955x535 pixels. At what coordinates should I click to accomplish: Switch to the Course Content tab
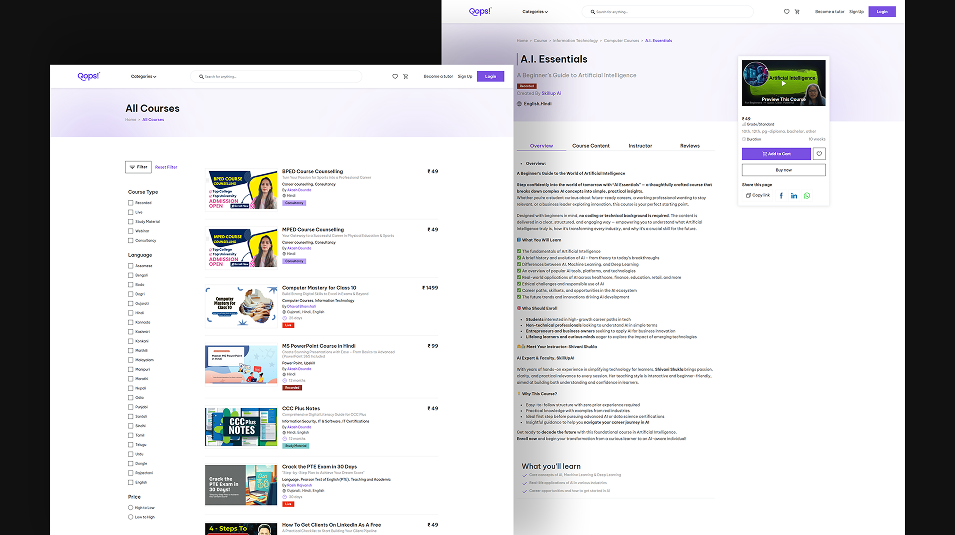click(x=591, y=146)
